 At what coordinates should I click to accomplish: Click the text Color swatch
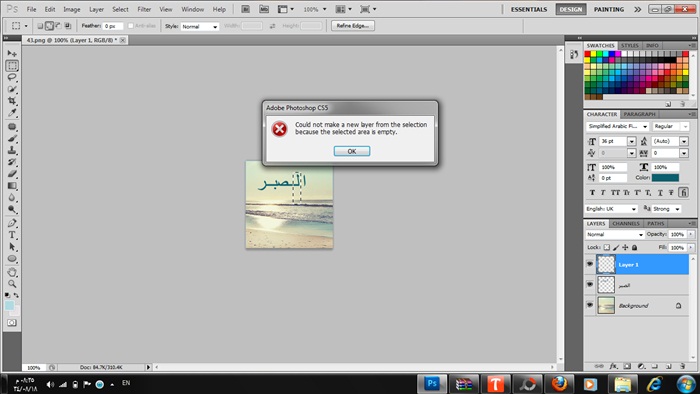665,178
